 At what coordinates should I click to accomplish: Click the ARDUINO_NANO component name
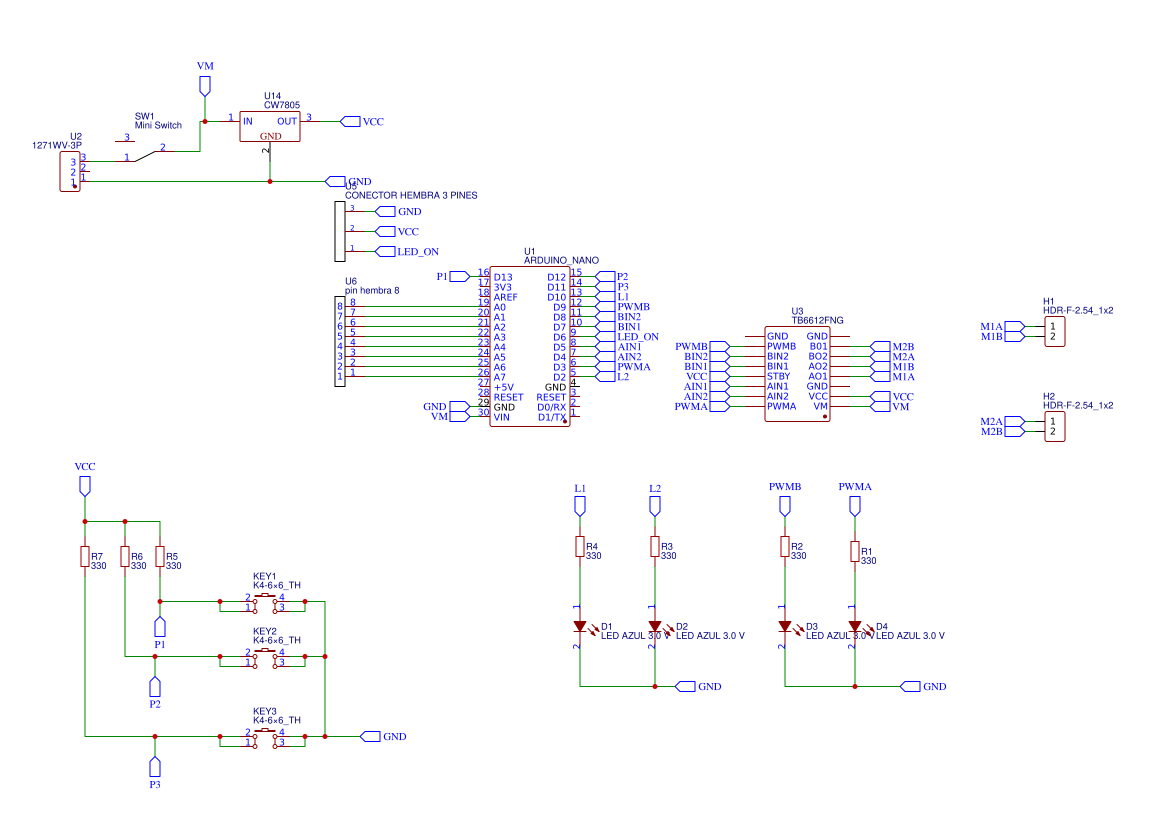561,260
